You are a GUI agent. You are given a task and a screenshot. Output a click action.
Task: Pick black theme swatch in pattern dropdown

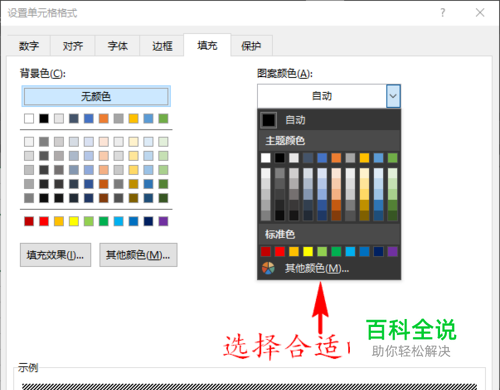point(280,158)
